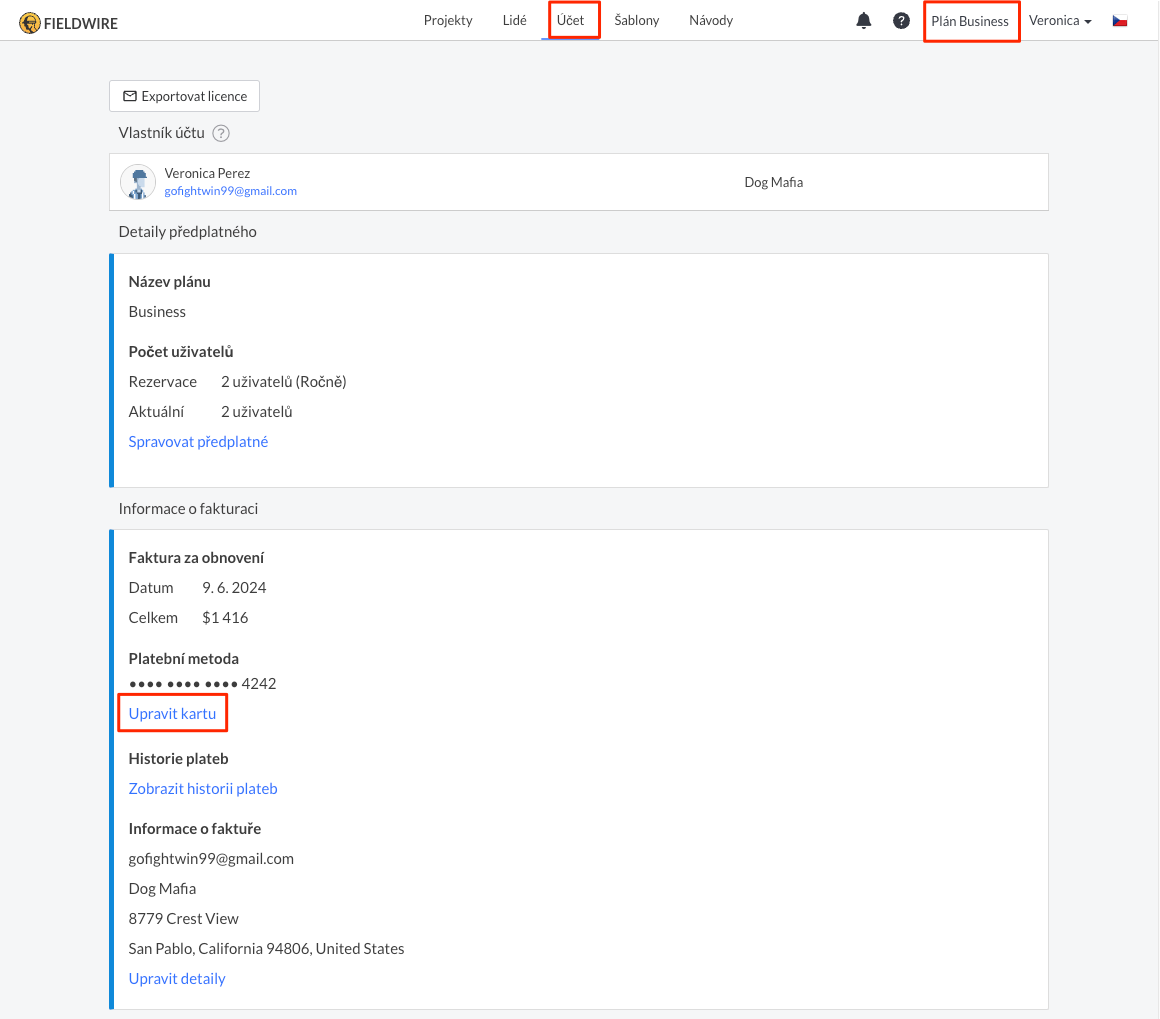Navigate to the Návody tab
This screenshot has height=1019, width=1160.
pos(711,21)
